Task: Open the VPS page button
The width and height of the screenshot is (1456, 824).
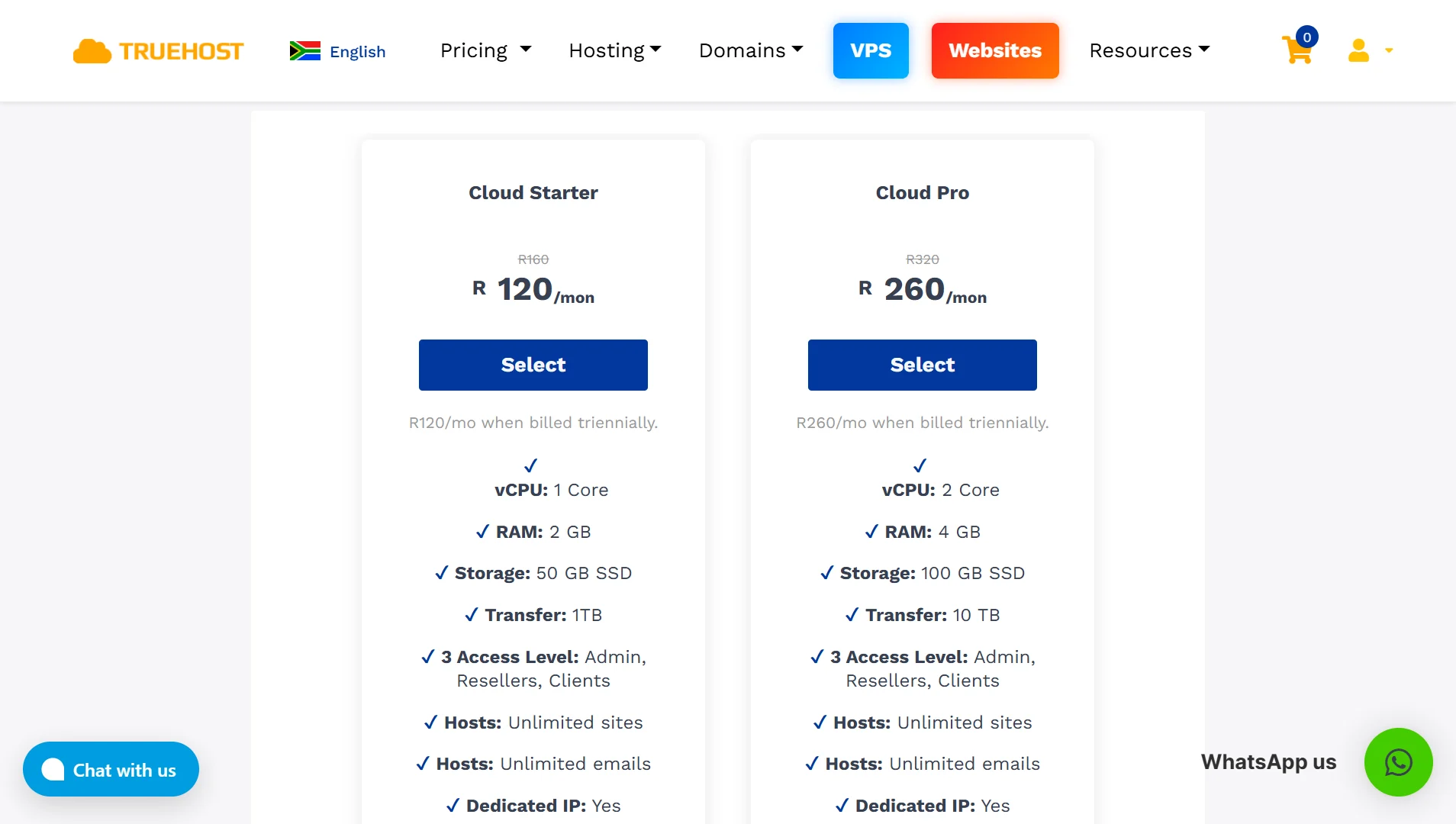Action: pos(871,50)
